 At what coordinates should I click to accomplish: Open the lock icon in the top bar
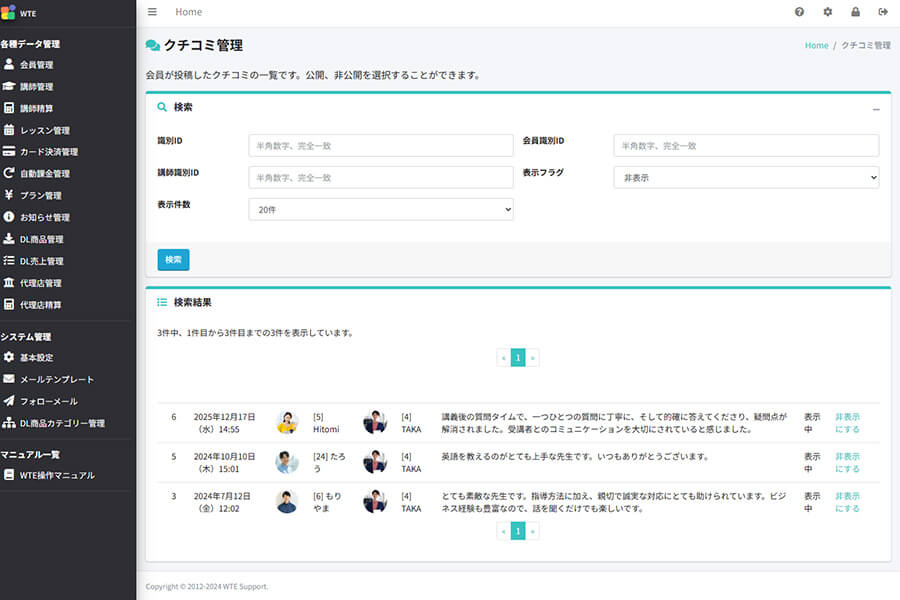[855, 11]
